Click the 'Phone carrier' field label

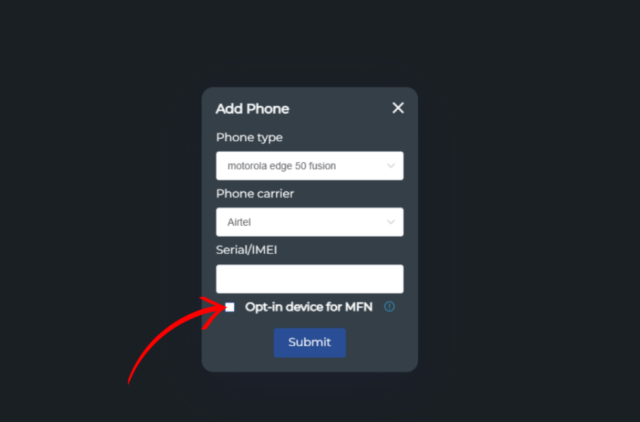255,193
